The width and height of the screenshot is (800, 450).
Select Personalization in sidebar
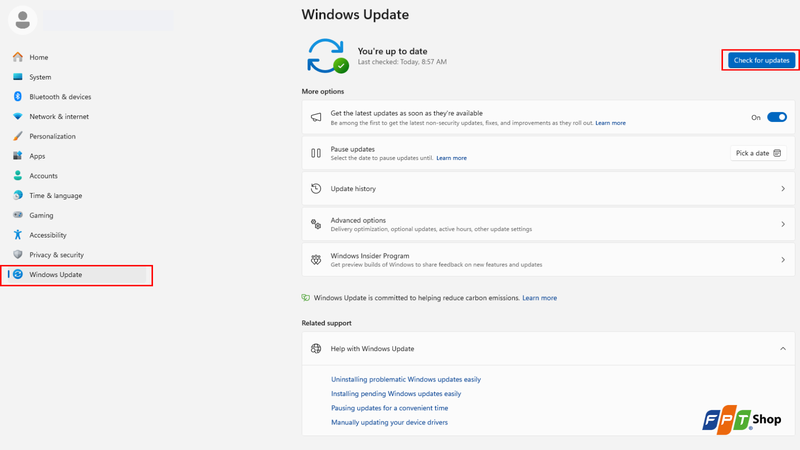pos(53,136)
